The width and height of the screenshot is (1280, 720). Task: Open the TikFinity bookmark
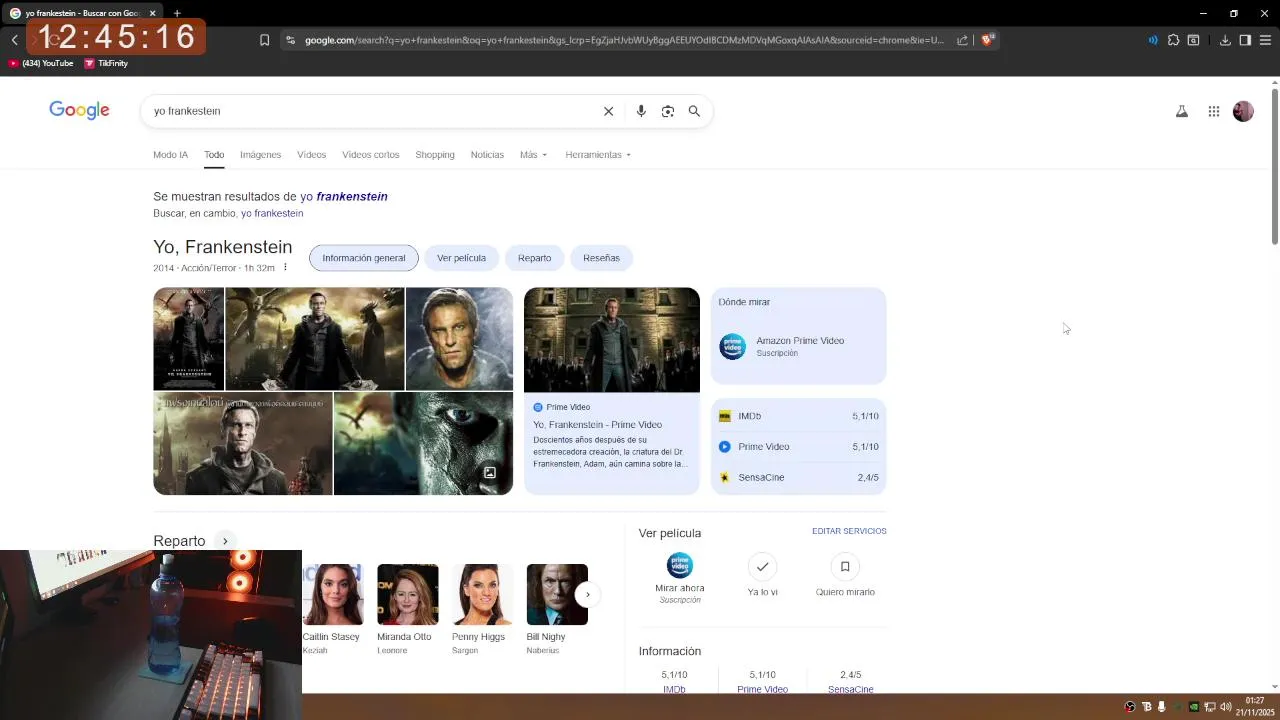(x=106, y=63)
